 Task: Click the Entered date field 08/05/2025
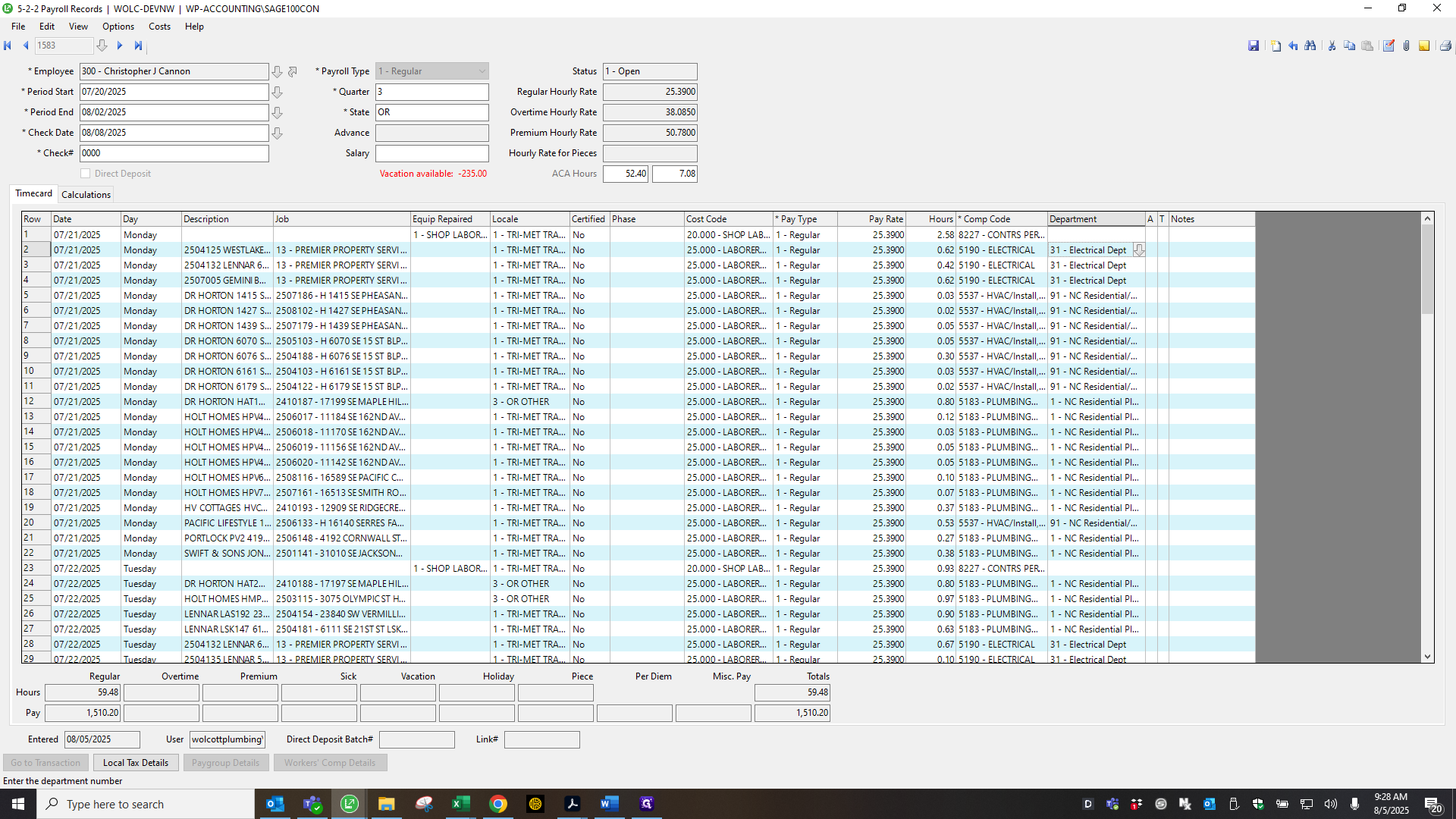coord(102,739)
